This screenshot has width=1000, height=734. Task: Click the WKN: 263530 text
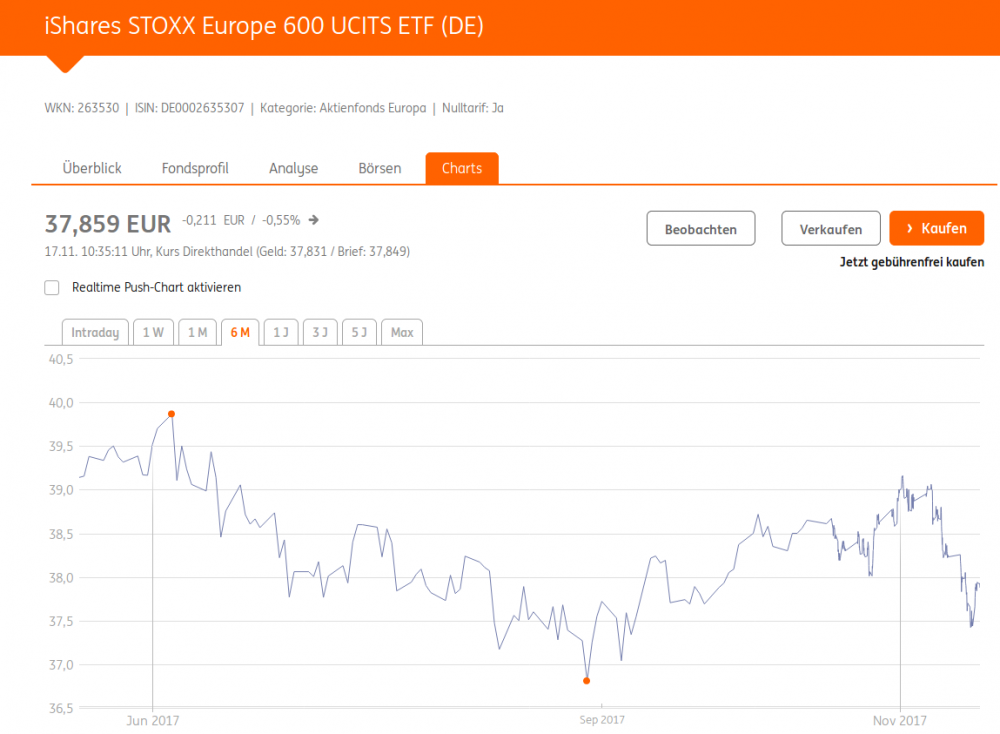(x=82, y=108)
